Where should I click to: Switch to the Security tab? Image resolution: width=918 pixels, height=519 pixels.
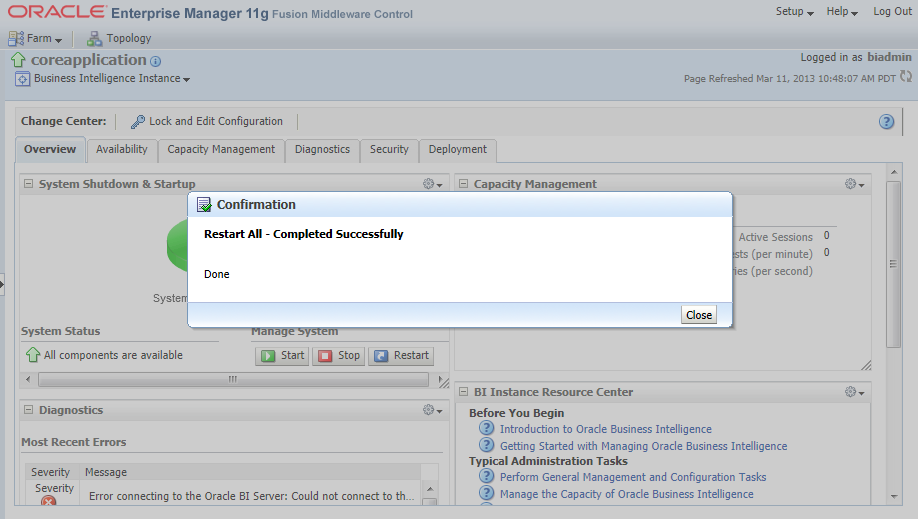pyautogui.click(x=389, y=149)
